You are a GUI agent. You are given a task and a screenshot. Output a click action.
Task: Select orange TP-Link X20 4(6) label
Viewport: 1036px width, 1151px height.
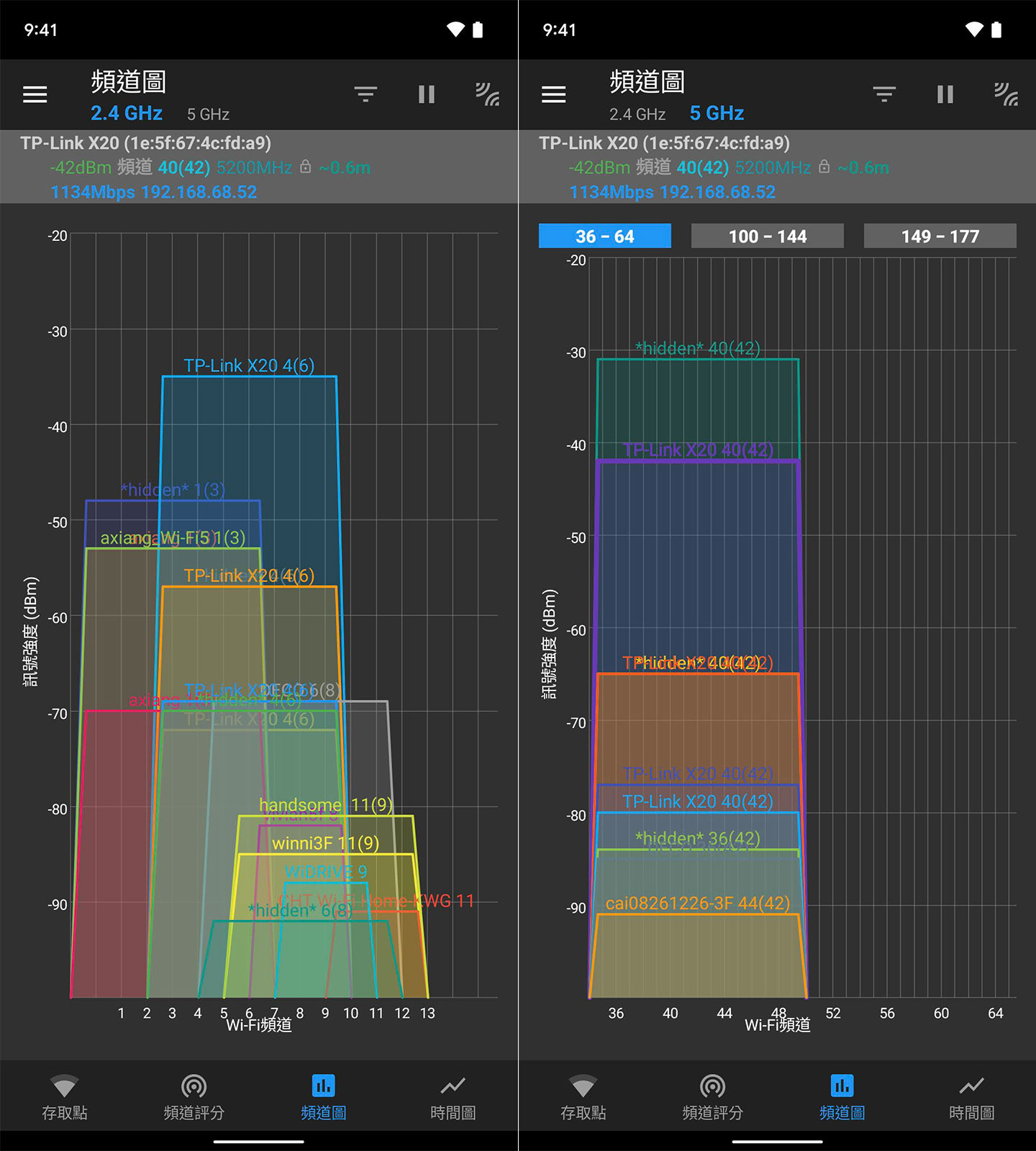point(249,575)
